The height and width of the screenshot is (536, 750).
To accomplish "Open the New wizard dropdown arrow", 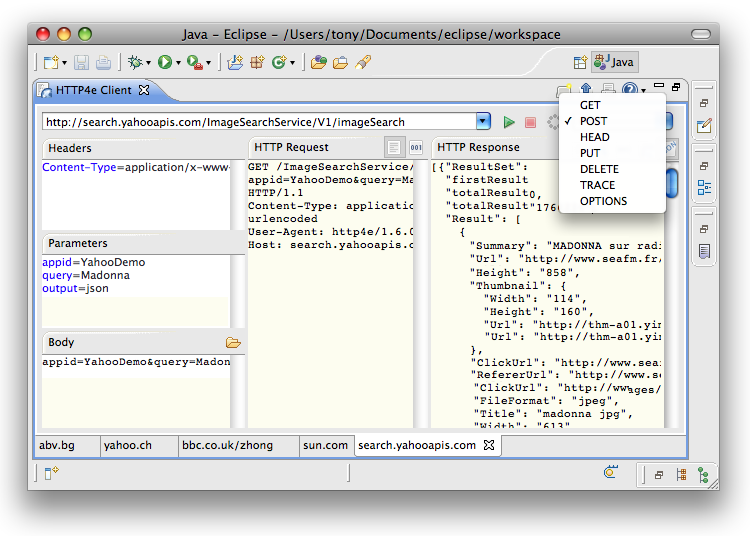I will [66, 63].
